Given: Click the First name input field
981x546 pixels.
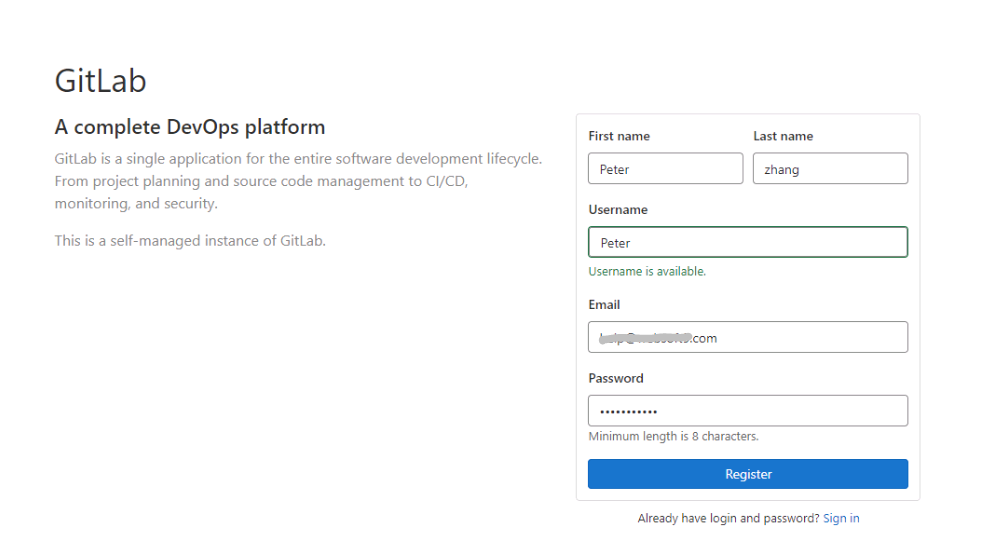Looking at the screenshot, I should (665, 168).
